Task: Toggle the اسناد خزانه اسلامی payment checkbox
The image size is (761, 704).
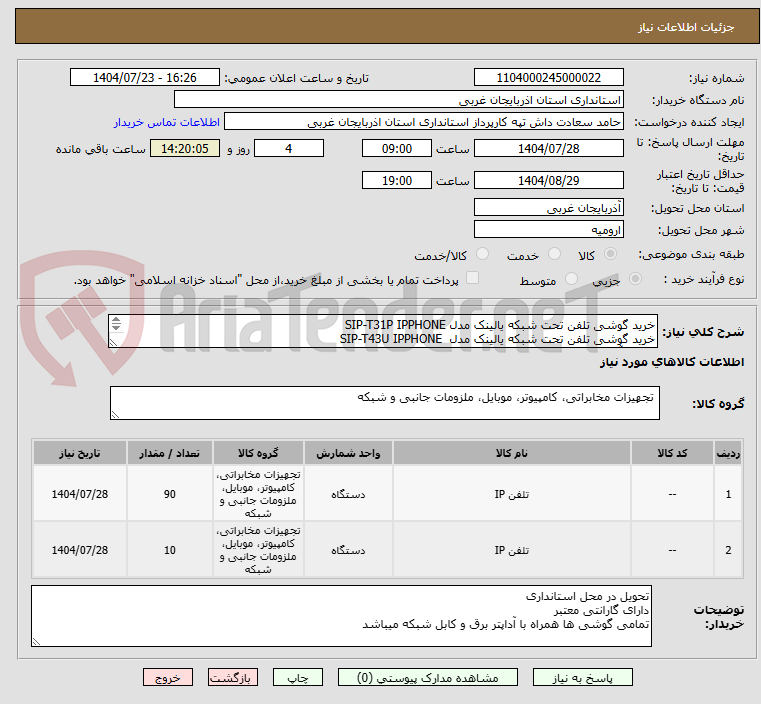Action: [x=472, y=278]
